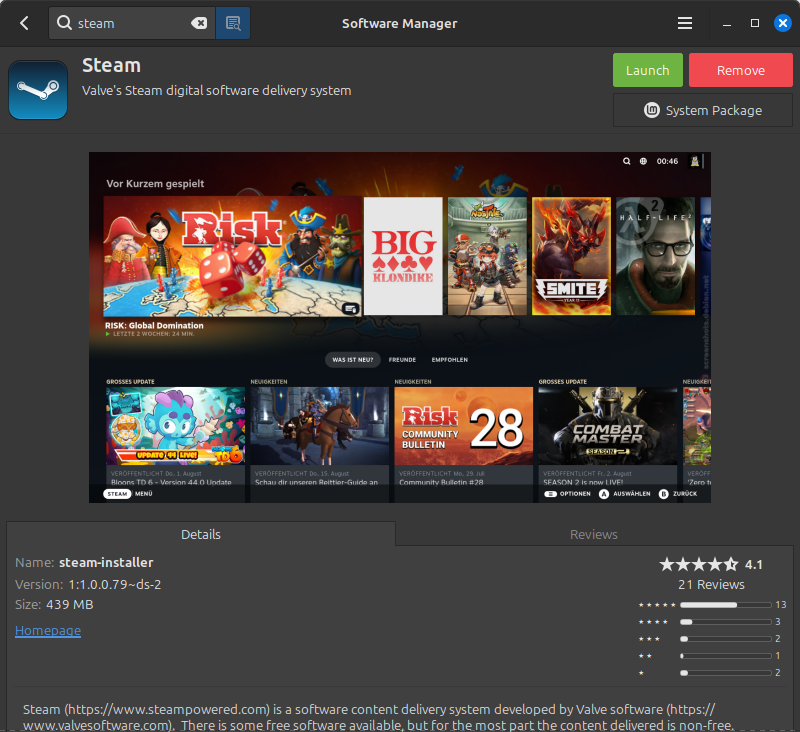Click the Steam application icon
This screenshot has height=732, width=800.
click(38, 90)
